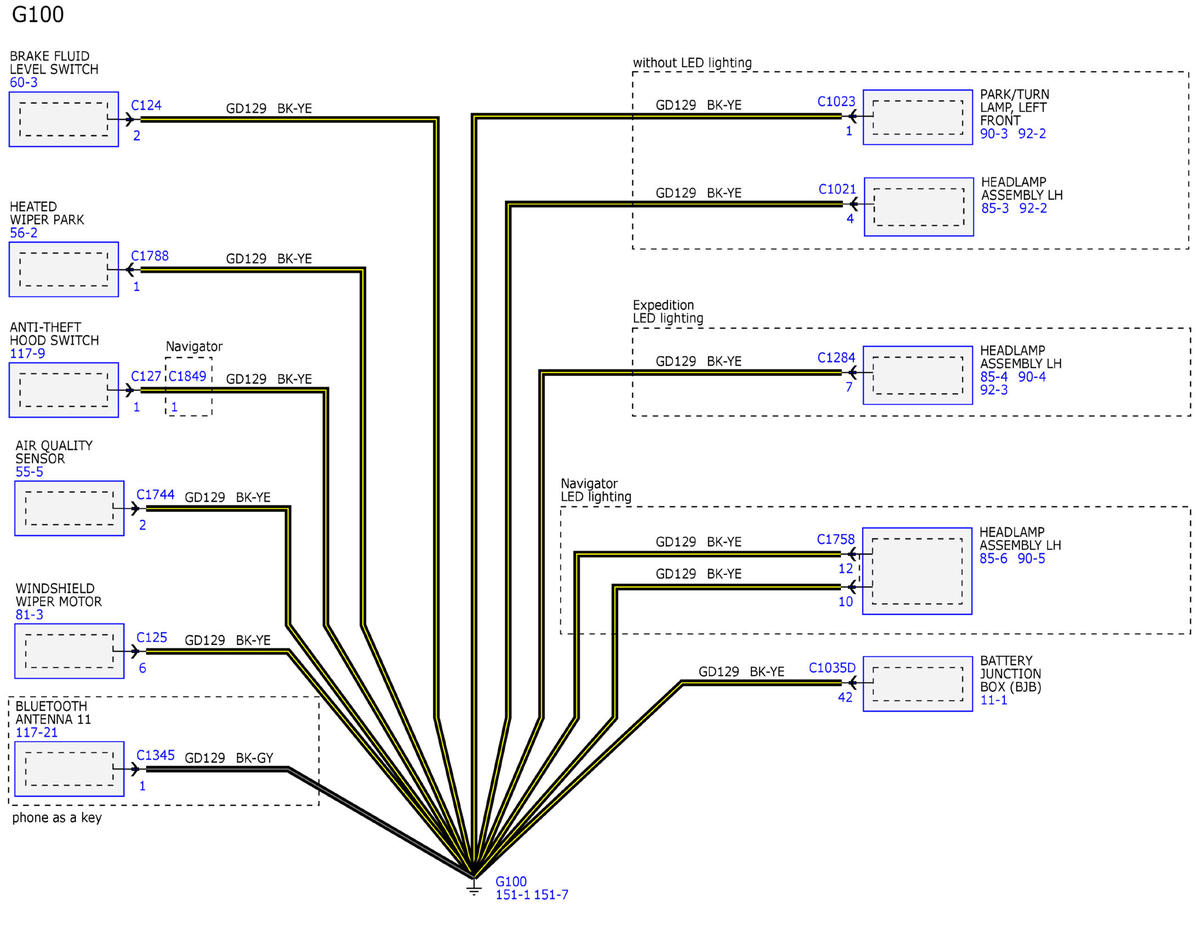Image resolution: width=1200 pixels, height=927 pixels.
Task: Click connector C1021 label
Action: coord(836,188)
